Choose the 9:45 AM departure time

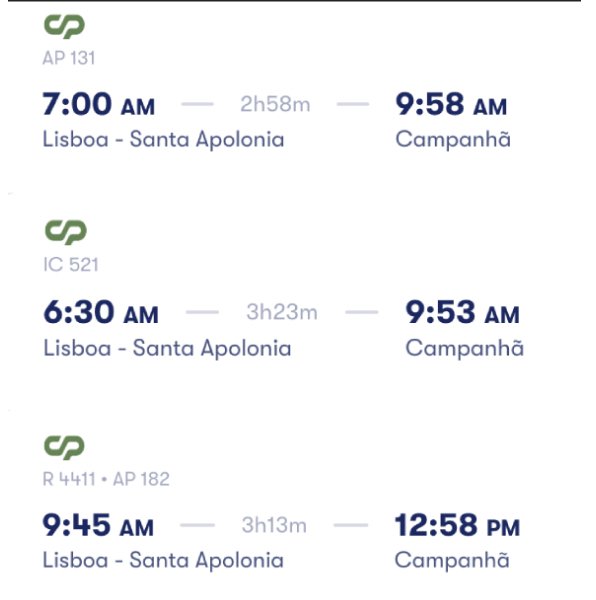point(98,525)
